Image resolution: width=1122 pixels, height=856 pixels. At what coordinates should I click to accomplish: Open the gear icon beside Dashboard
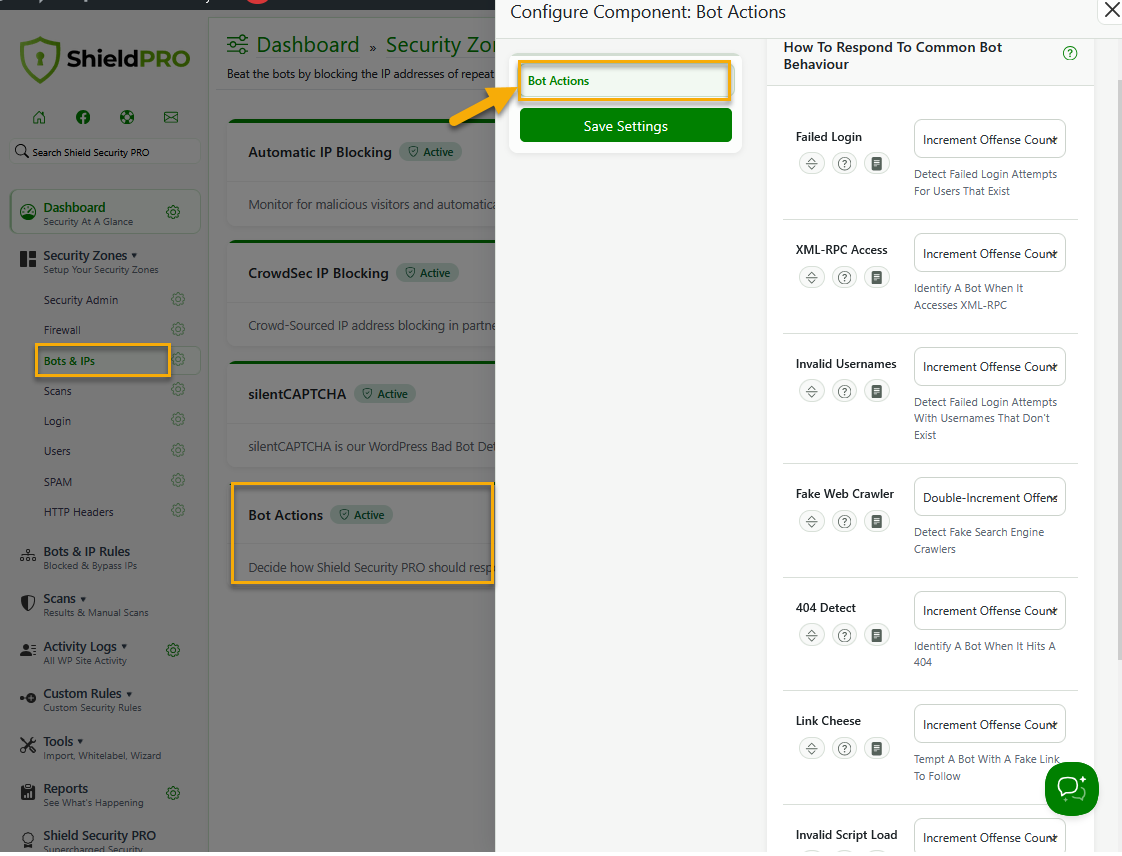coord(173,213)
